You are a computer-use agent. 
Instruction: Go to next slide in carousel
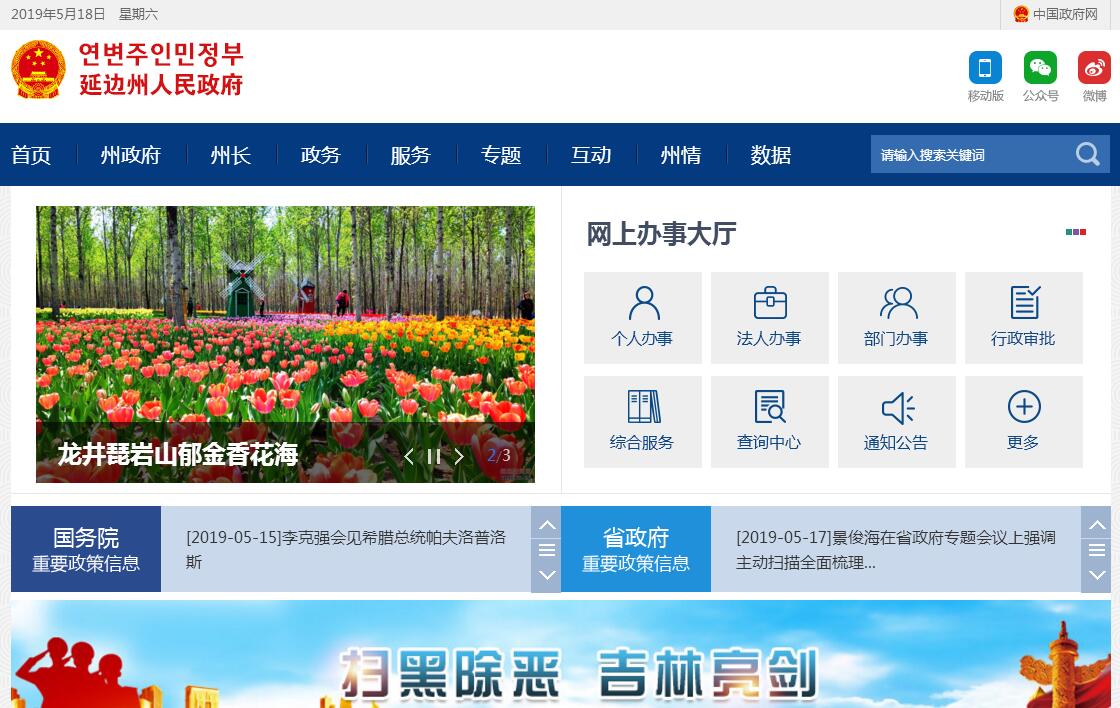pyautogui.click(x=459, y=457)
